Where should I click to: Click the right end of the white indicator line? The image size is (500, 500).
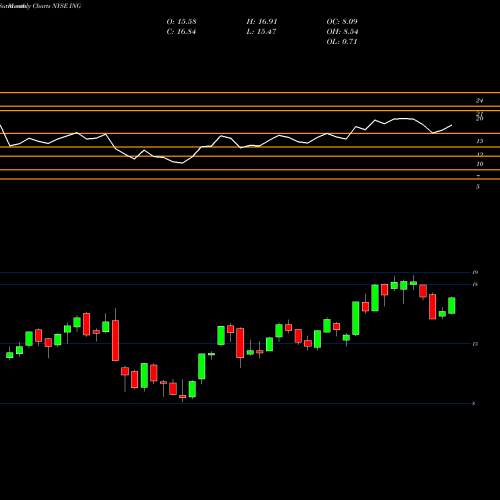tap(452, 125)
